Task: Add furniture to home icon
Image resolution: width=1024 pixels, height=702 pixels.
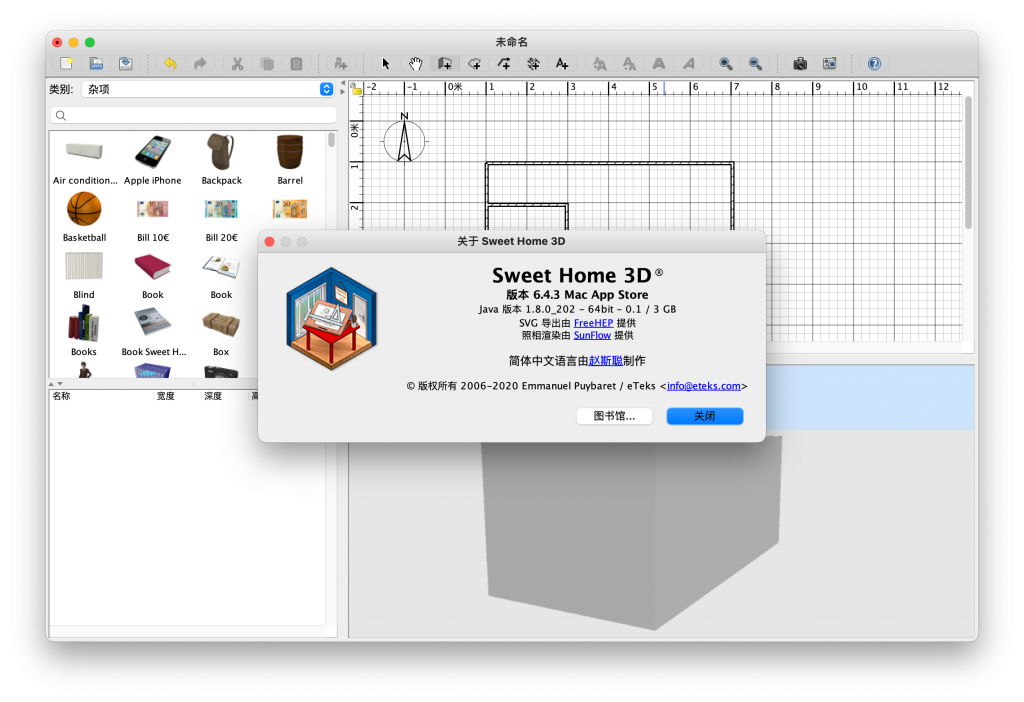Action: click(x=340, y=63)
